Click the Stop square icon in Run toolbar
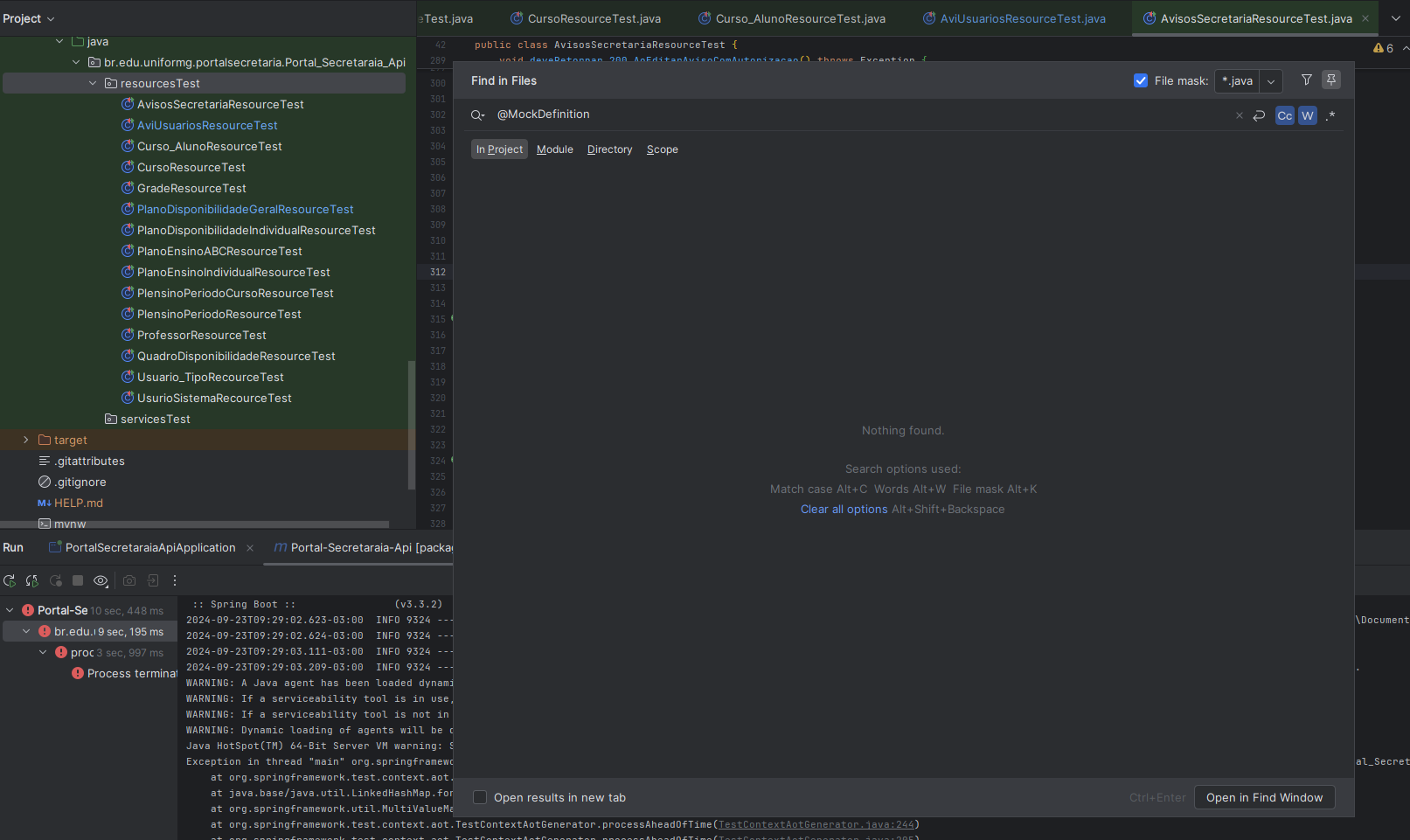Viewport: 1410px width, 840px height. pyautogui.click(x=78, y=580)
